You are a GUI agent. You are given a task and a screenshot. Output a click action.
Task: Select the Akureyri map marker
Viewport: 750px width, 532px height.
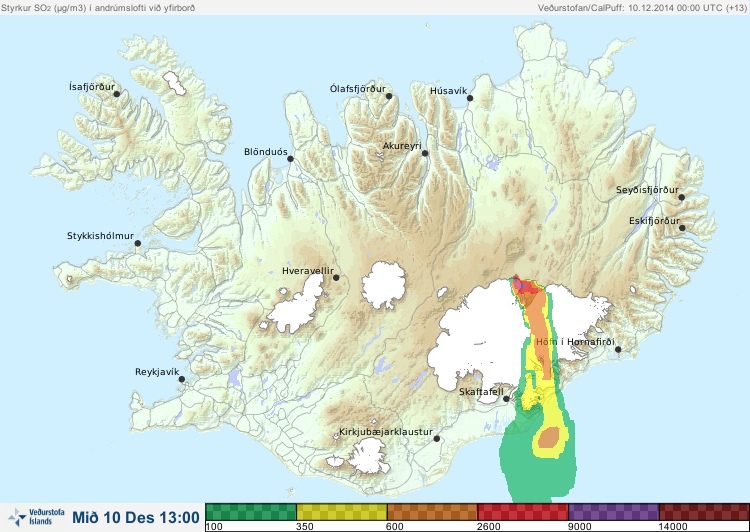point(425,154)
